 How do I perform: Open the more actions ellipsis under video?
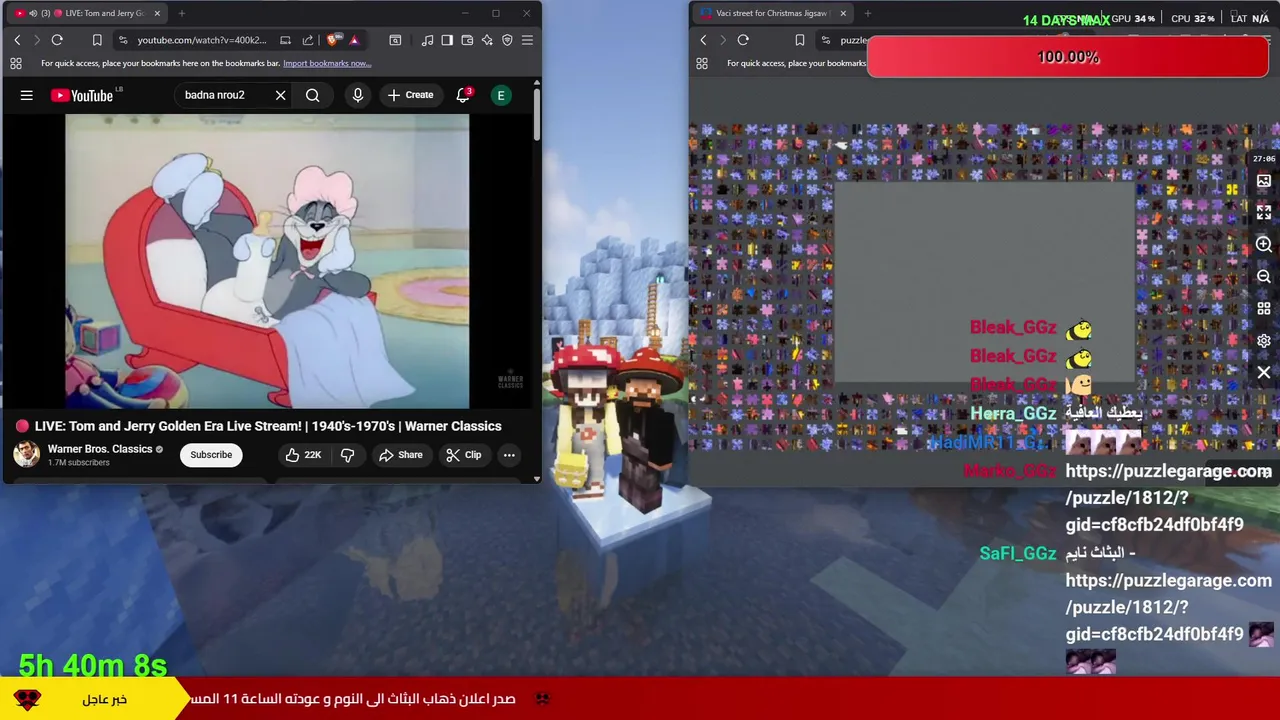509,455
